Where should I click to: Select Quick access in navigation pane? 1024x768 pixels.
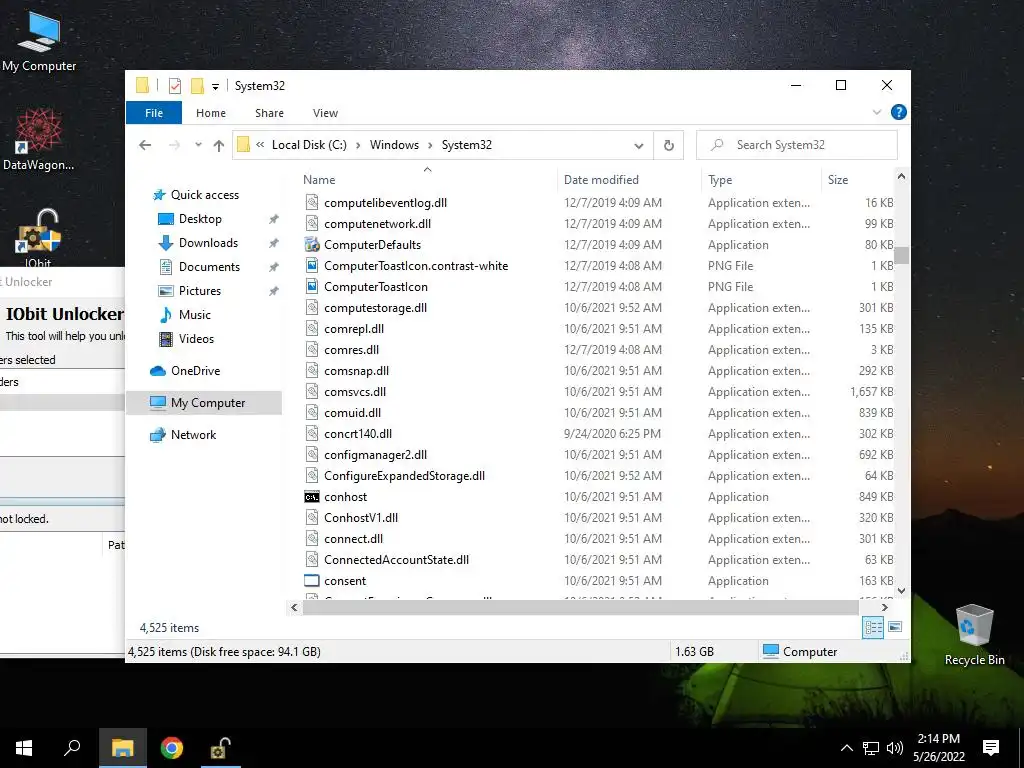click(204, 195)
